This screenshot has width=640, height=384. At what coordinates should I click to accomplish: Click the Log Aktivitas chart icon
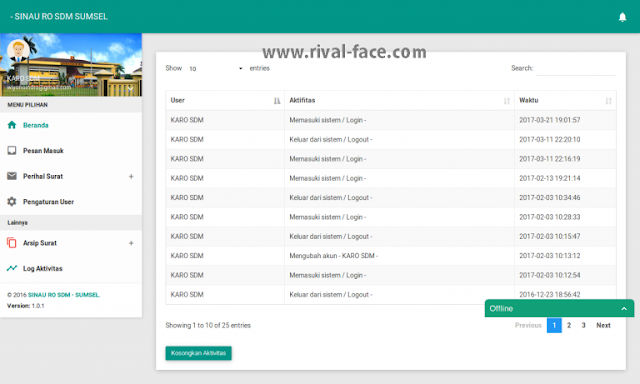coord(12,268)
